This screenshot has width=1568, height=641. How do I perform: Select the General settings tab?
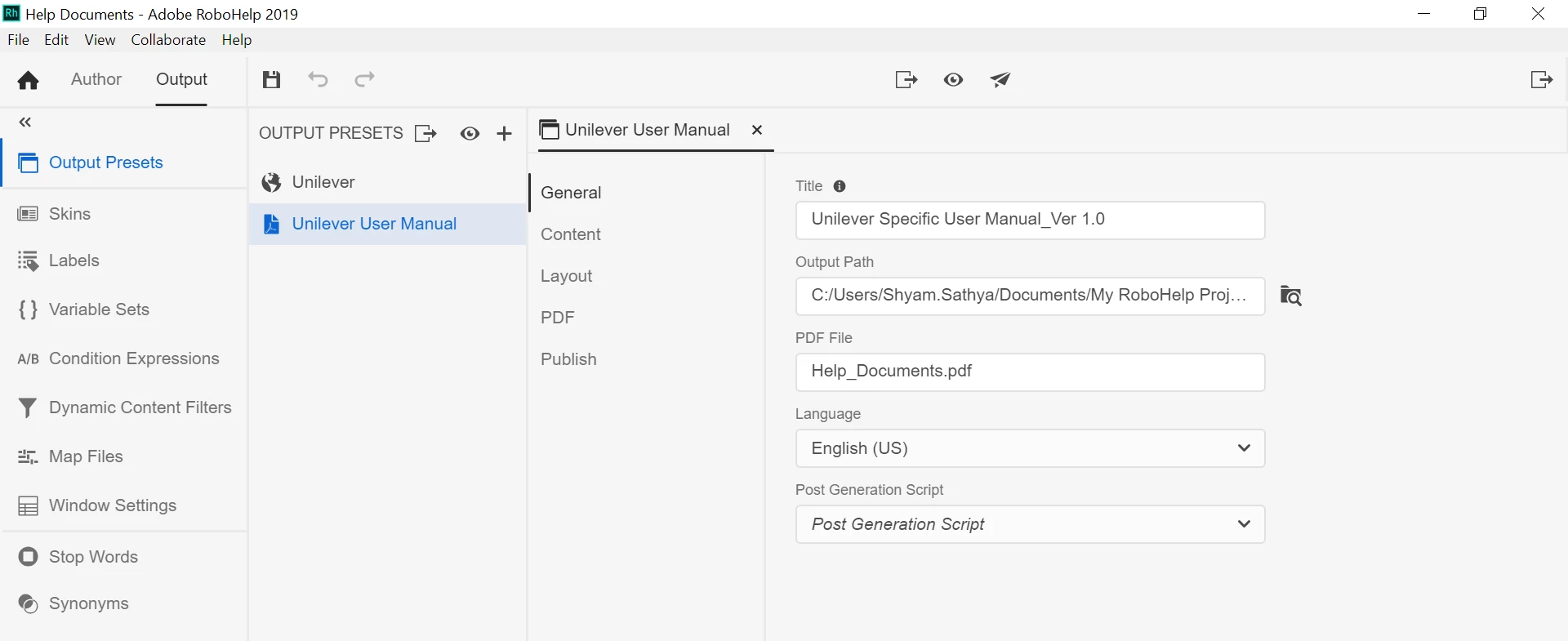571,193
